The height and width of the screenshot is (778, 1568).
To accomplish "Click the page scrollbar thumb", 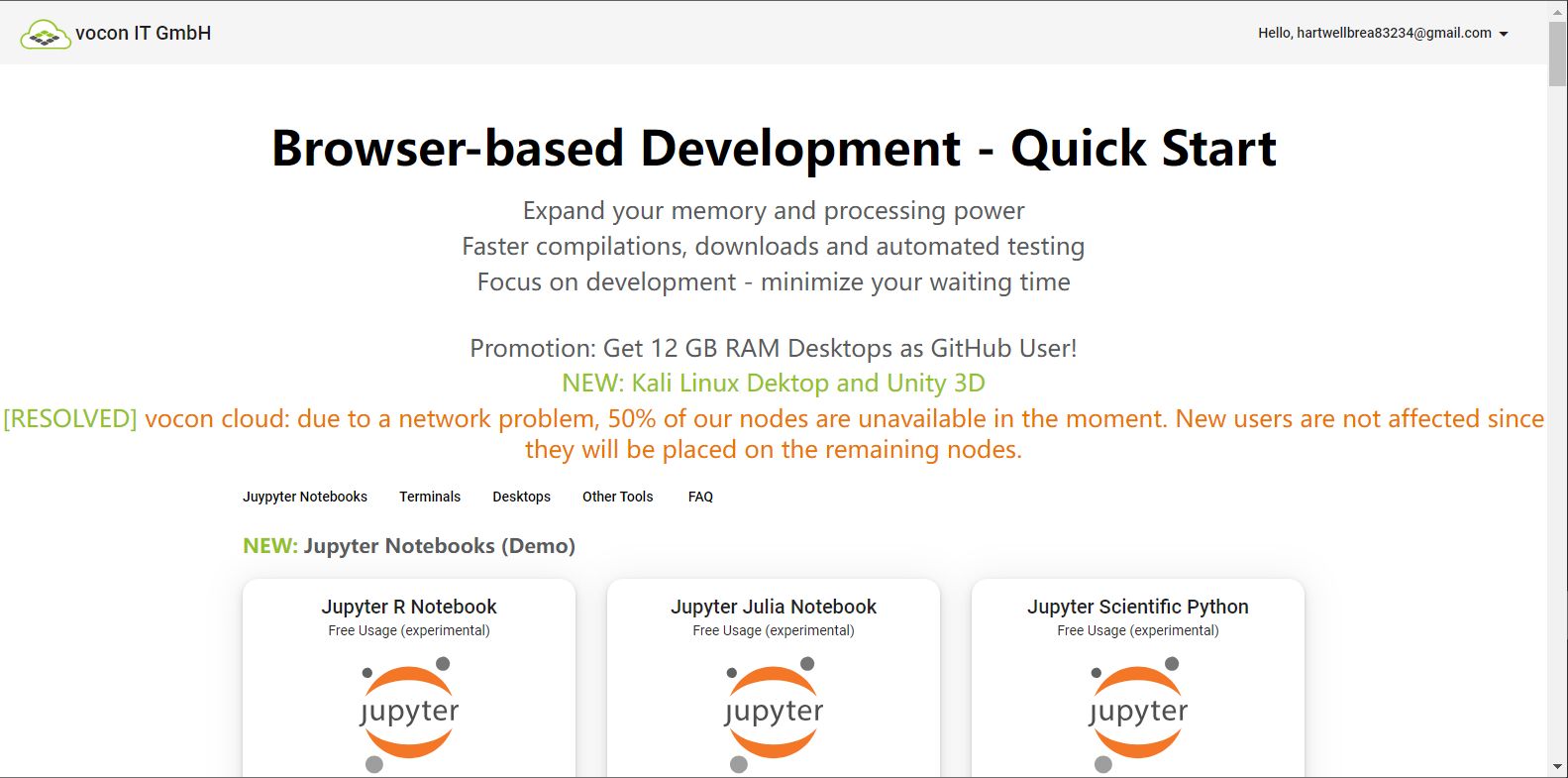I will (x=1558, y=53).
